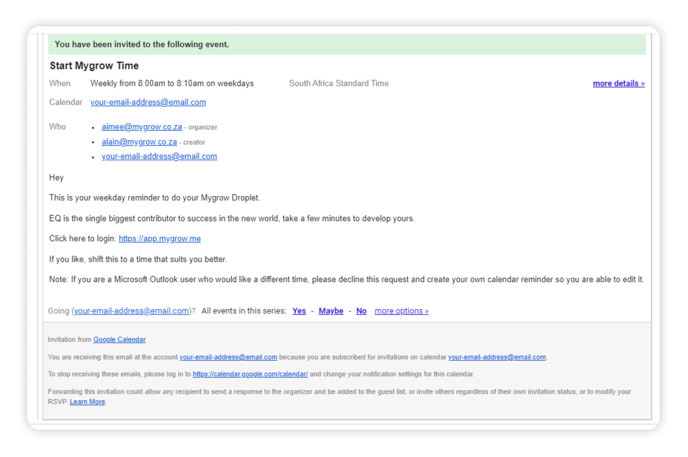
Task: Click the 'Who' label
Action: coord(57,127)
